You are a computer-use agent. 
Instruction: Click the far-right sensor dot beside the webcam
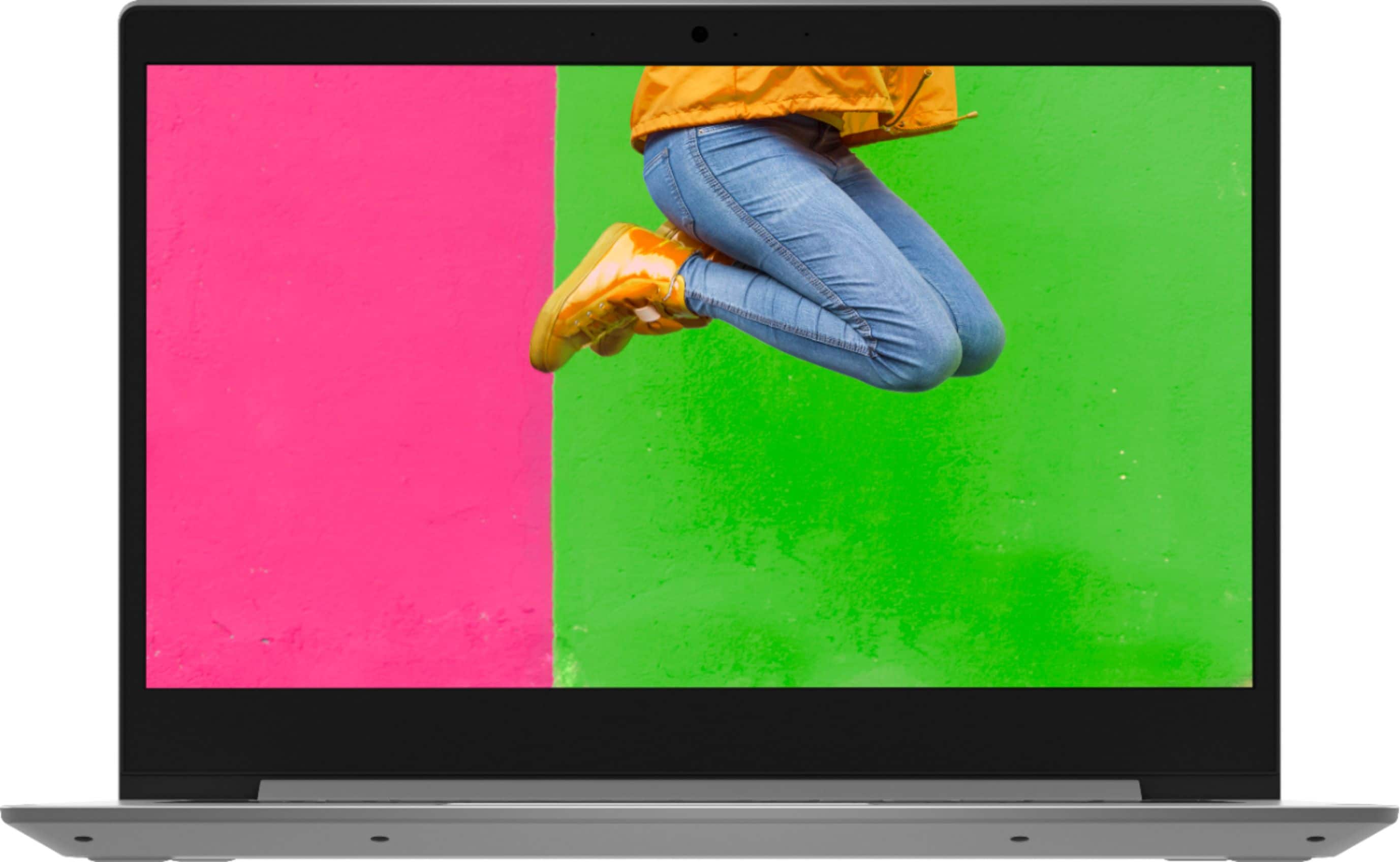(806, 35)
